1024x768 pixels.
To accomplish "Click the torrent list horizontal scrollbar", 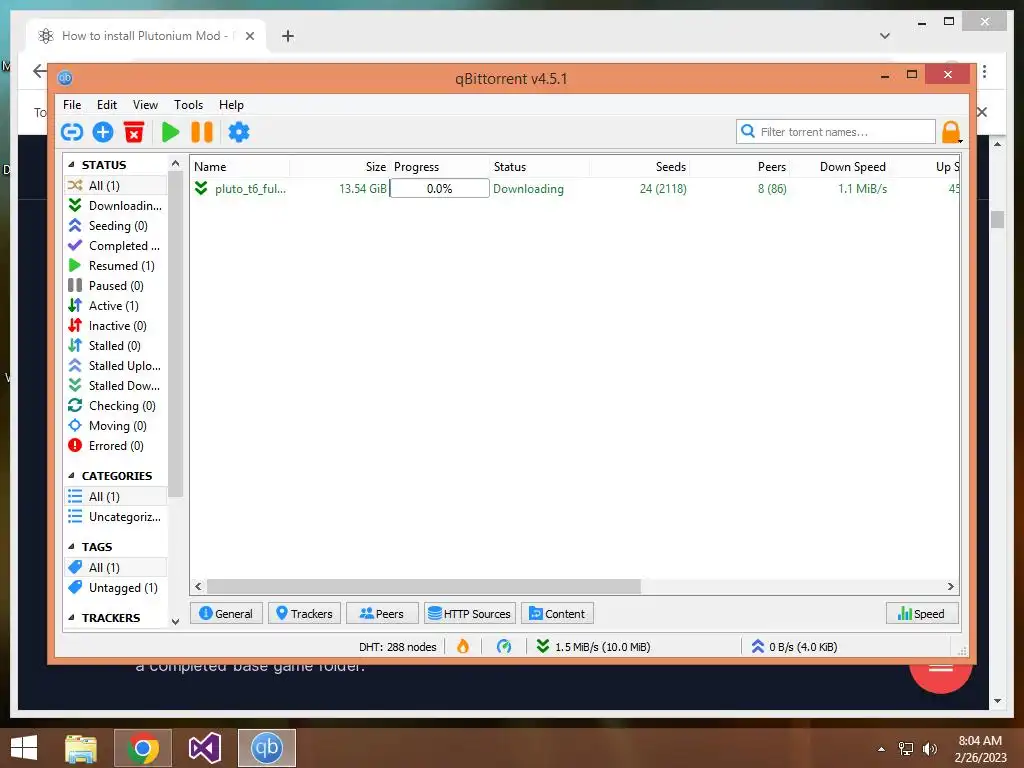I will [x=423, y=586].
